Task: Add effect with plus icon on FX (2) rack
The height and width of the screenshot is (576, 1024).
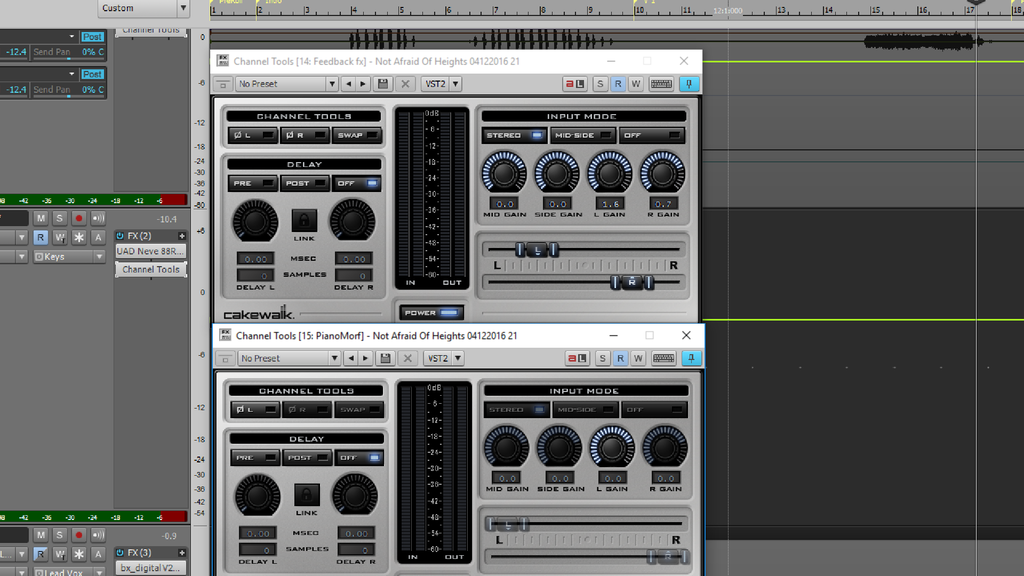Action: pyautogui.click(x=182, y=236)
